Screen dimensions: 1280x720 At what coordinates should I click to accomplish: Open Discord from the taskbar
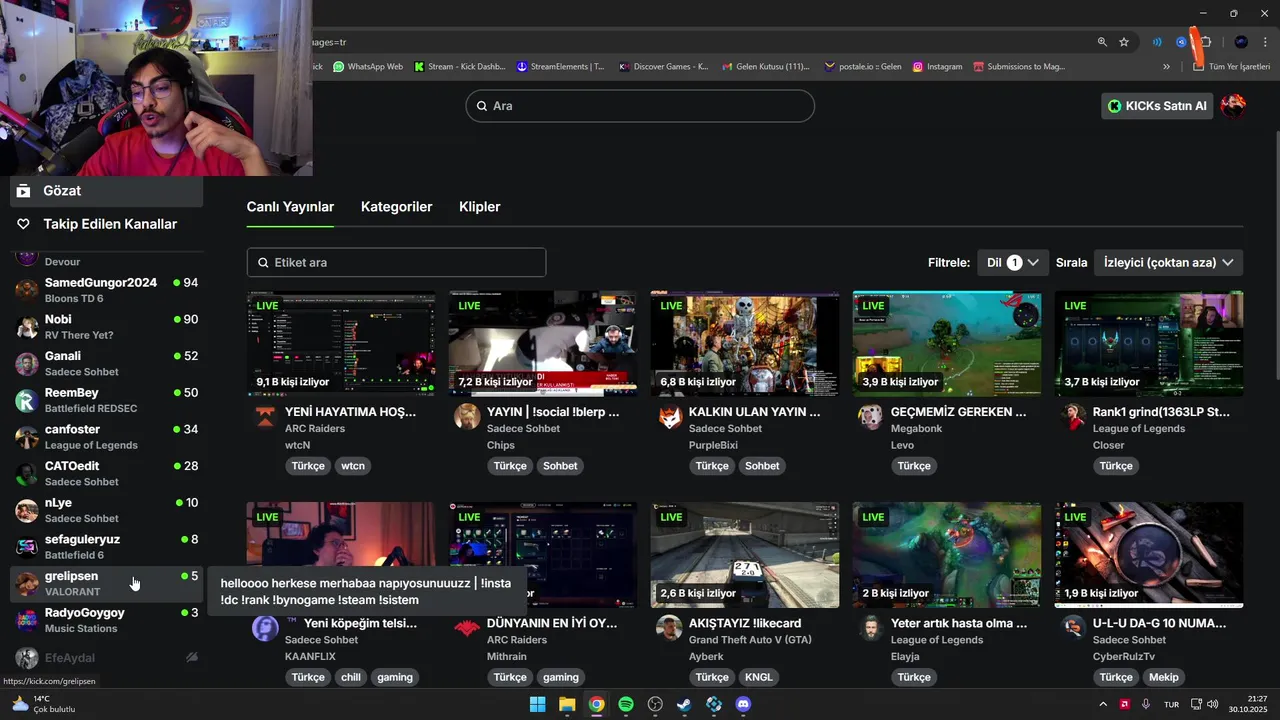(743, 704)
